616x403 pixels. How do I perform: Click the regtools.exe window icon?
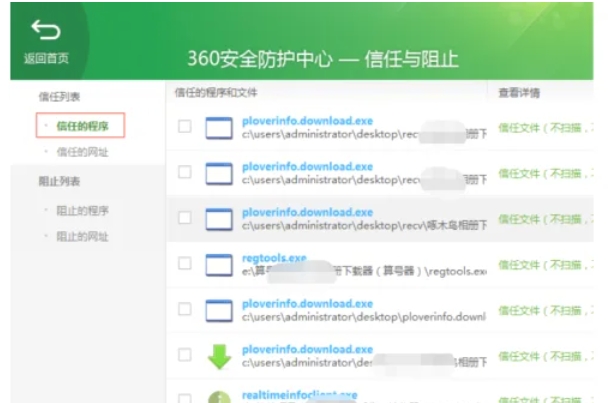[218, 265]
